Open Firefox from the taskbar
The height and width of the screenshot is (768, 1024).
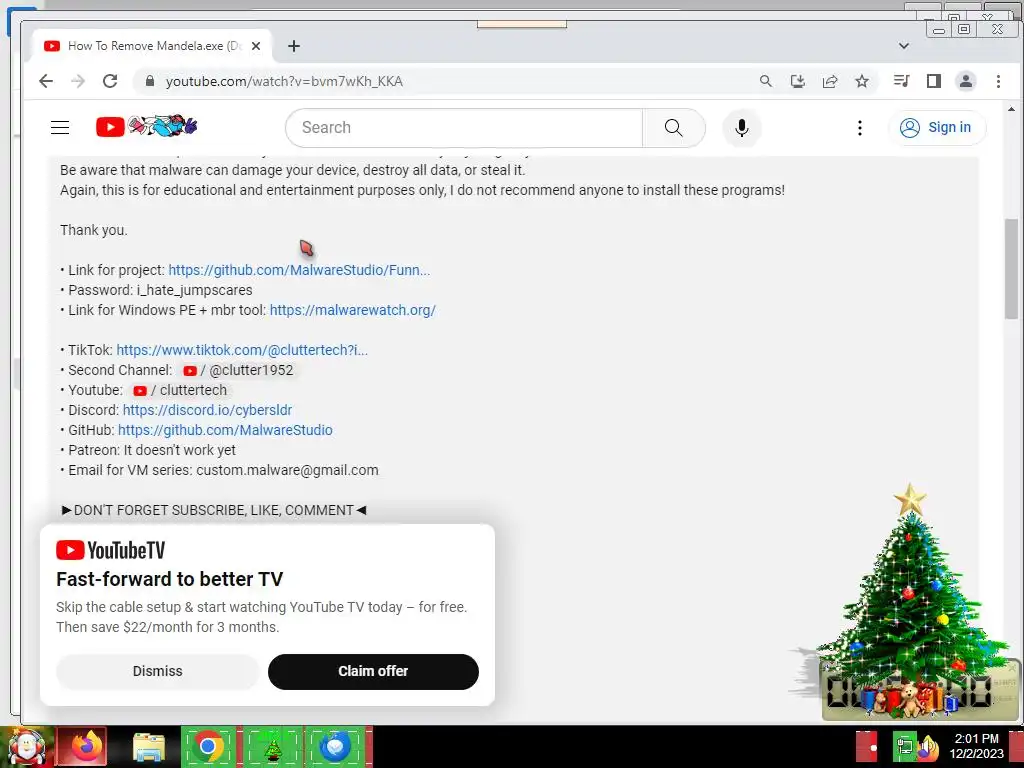pos(84,746)
